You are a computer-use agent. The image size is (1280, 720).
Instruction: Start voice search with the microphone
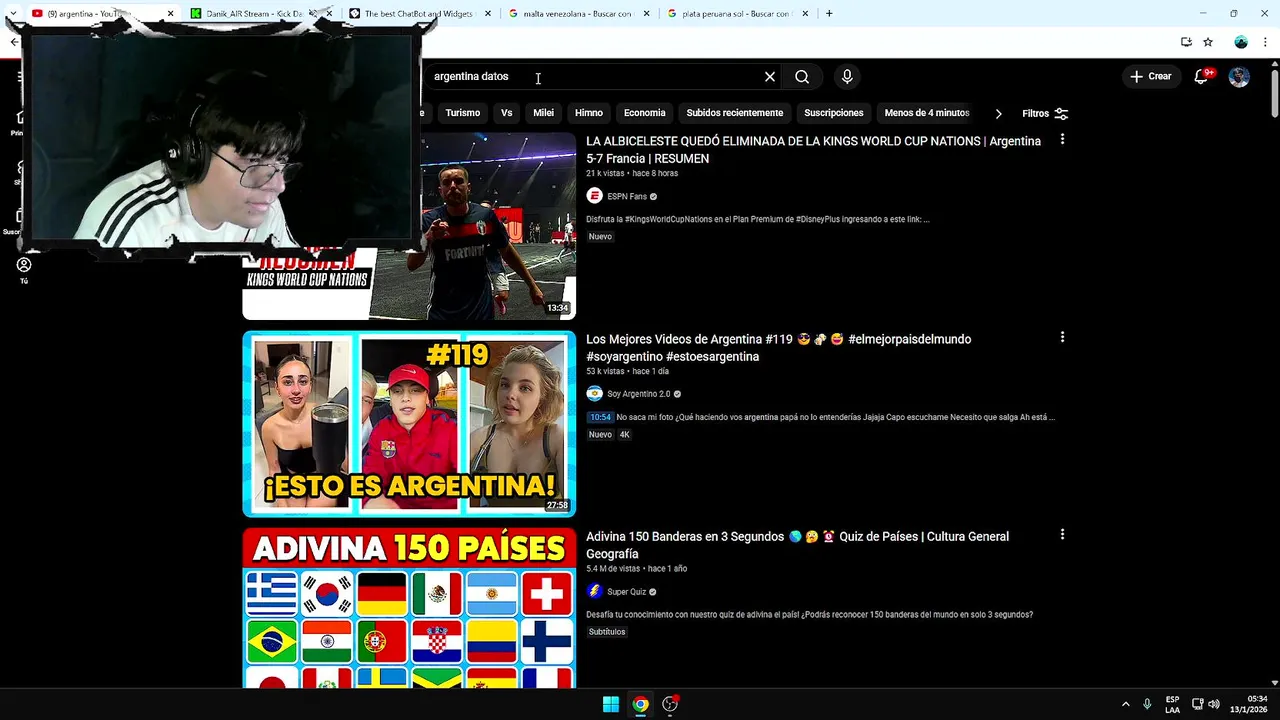click(847, 77)
